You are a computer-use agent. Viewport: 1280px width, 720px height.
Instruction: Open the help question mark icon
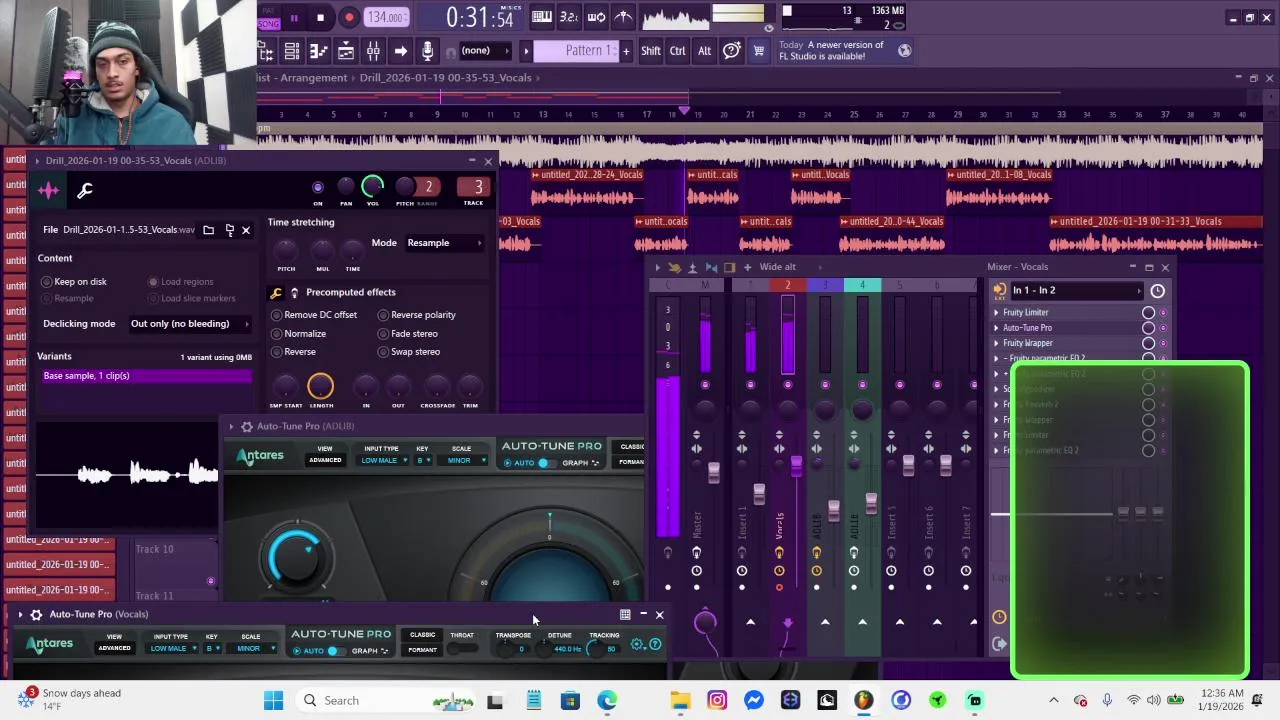pos(732,51)
